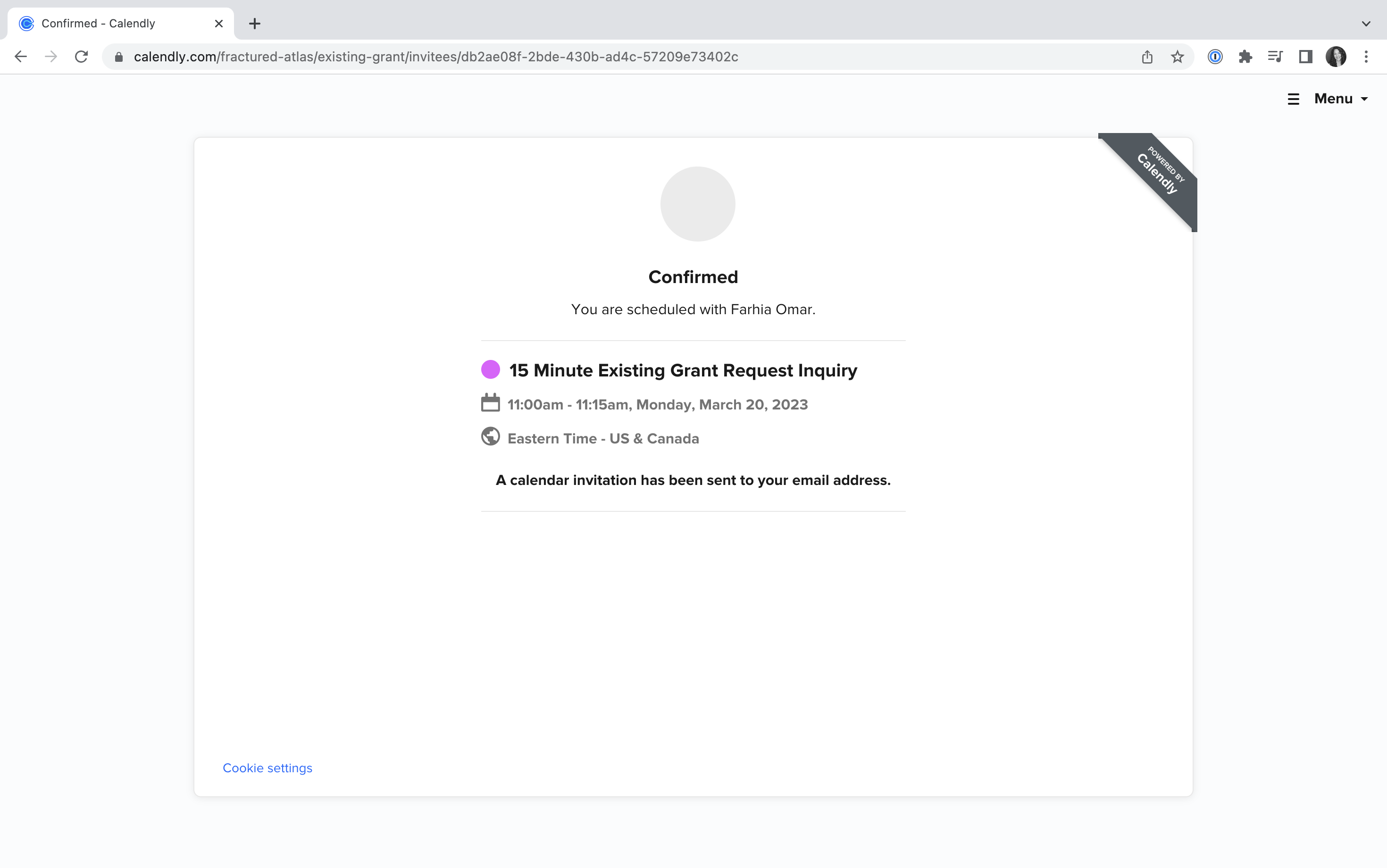Open a new browser tab
Screen dimensions: 1387x868
click(255, 24)
